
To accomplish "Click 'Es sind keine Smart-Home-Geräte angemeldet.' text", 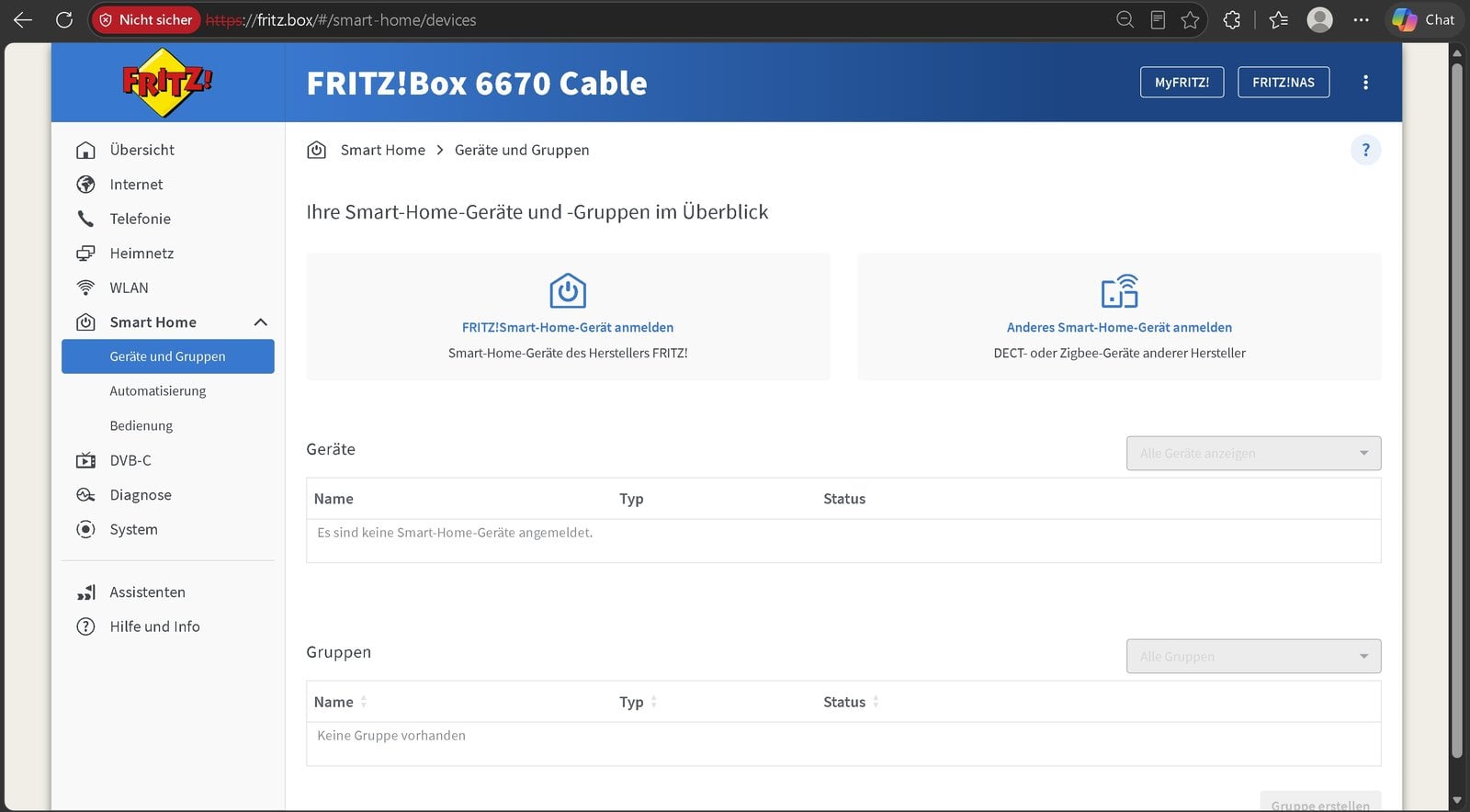I will click(x=455, y=533).
